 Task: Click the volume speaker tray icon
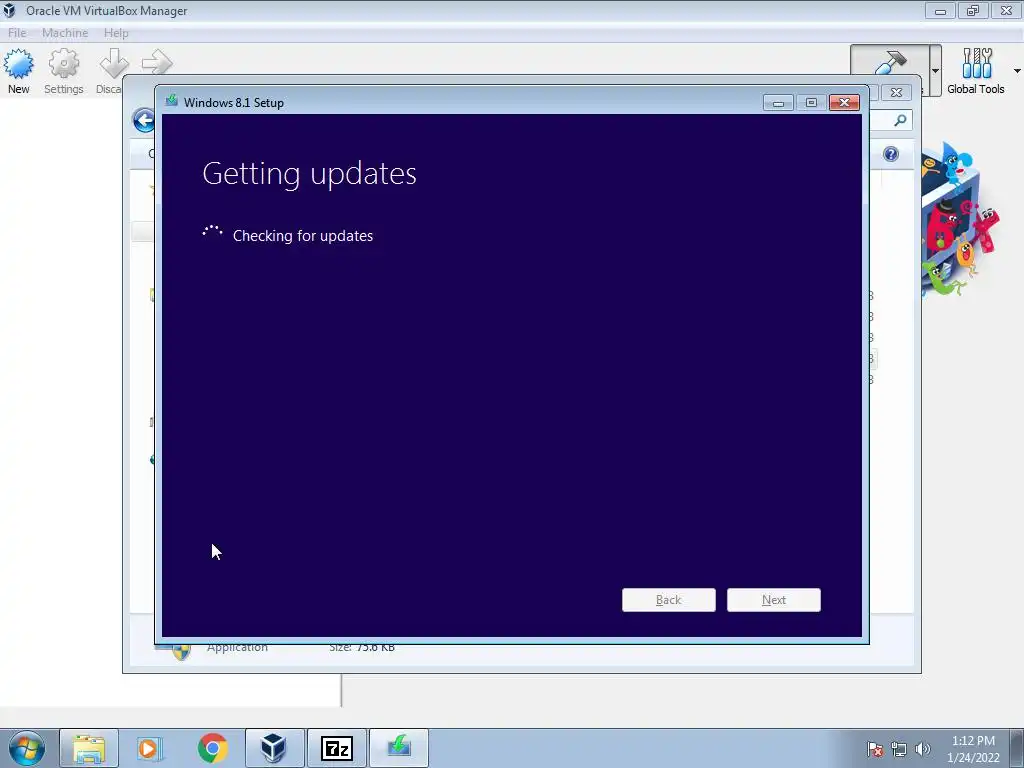click(x=923, y=749)
